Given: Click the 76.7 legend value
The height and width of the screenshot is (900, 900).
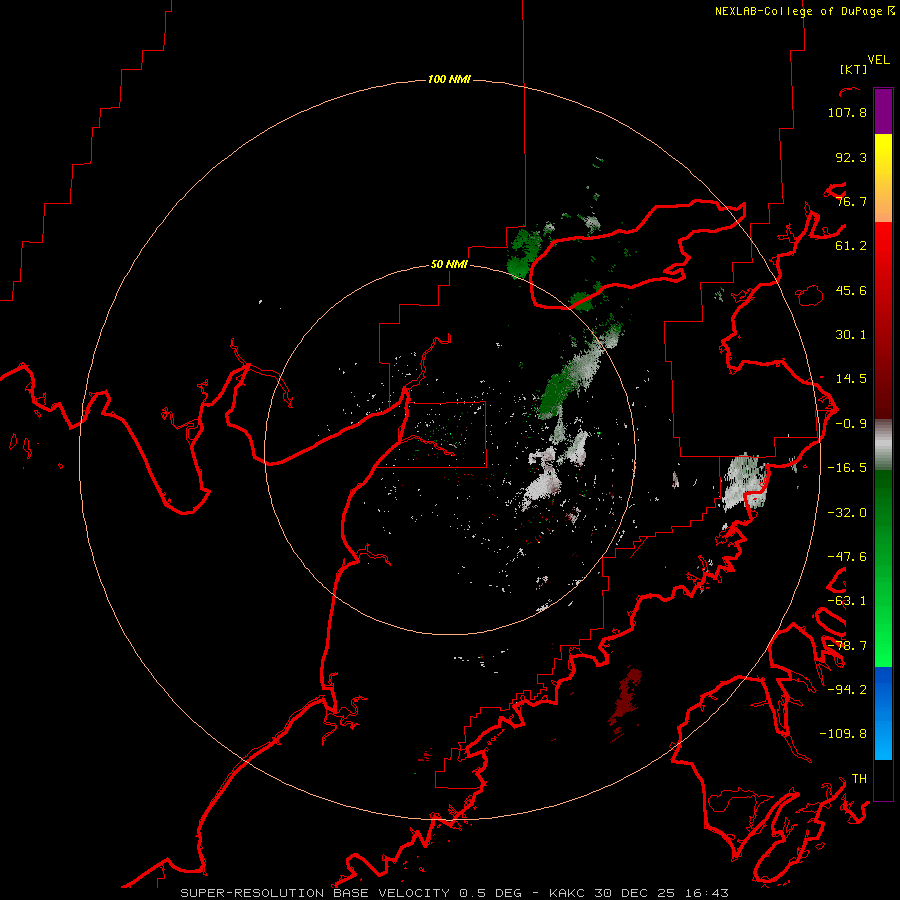Looking at the screenshot, I should pyautogui.click(x=851, y=201).
